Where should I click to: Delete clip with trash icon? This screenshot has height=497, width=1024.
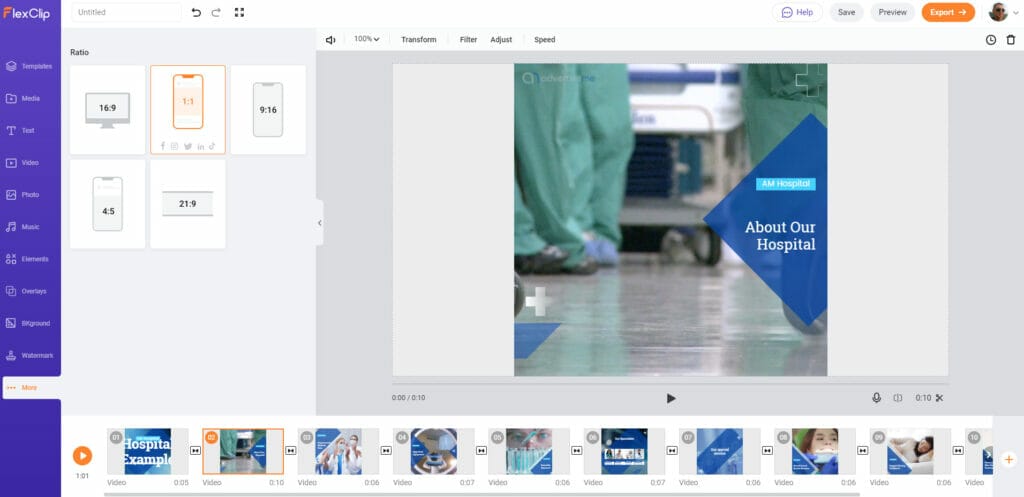coord(1011,40)
